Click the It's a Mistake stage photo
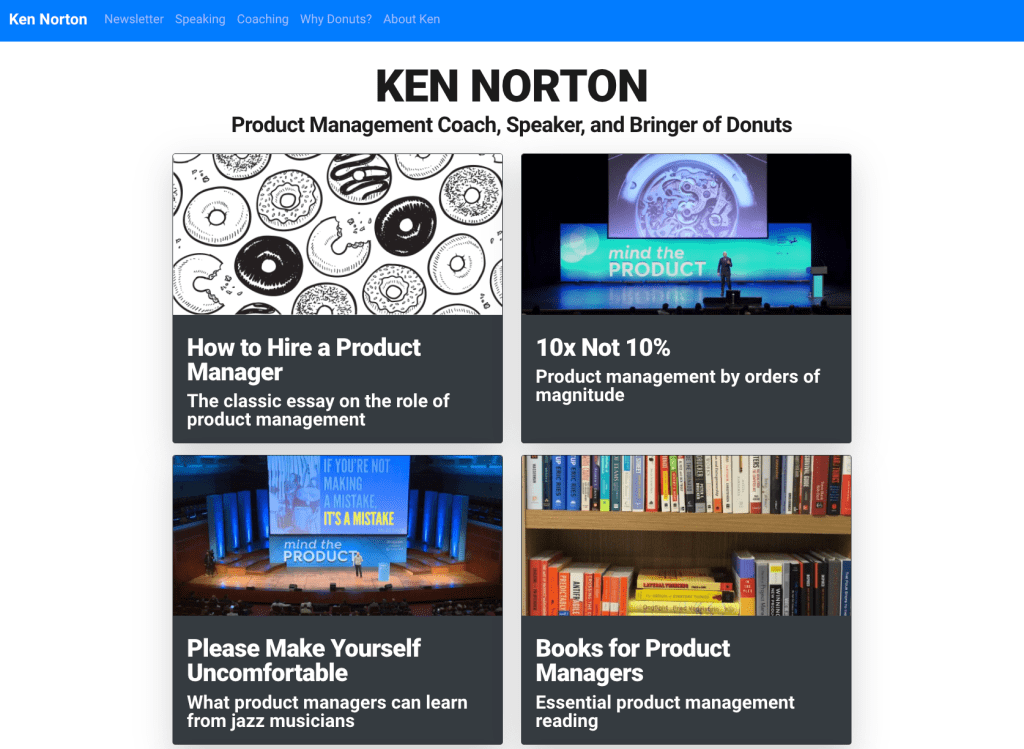The width and height of the screenshot is (1024, 749). (338, 535)
